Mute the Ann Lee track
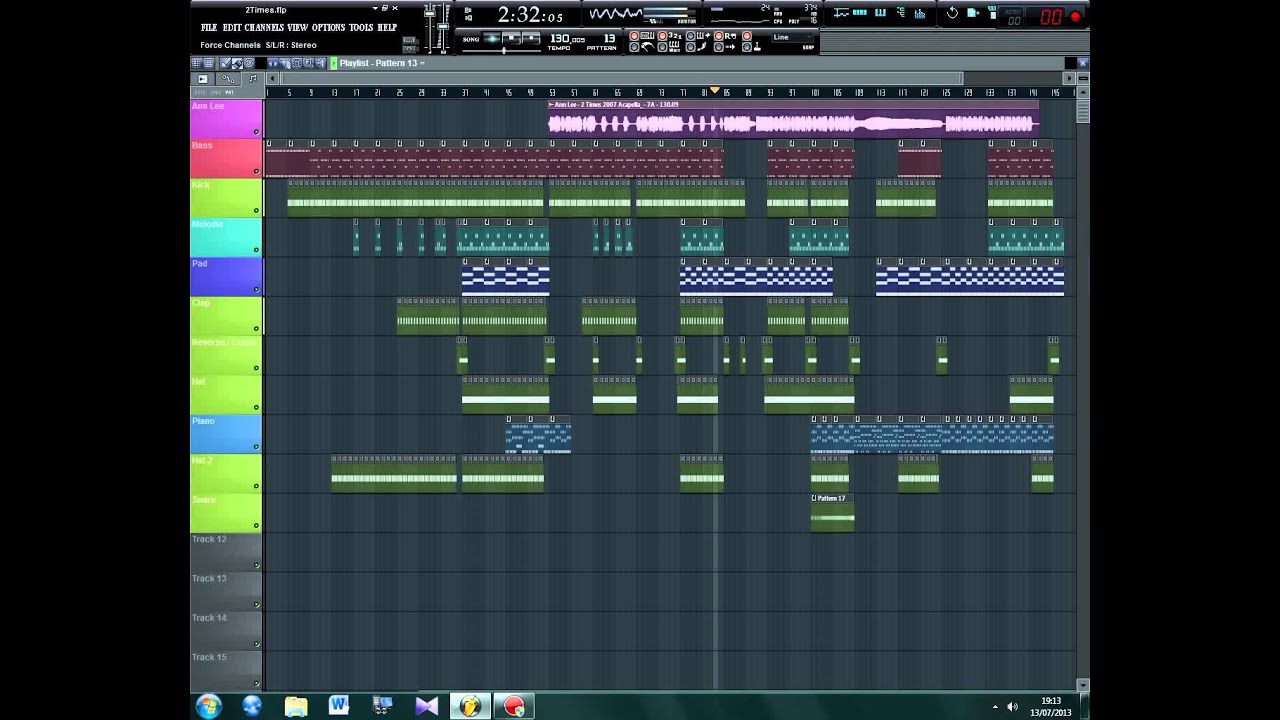The height and width of the screenshot is (720, 1280). pyautogui.click(x=256, y=132)
